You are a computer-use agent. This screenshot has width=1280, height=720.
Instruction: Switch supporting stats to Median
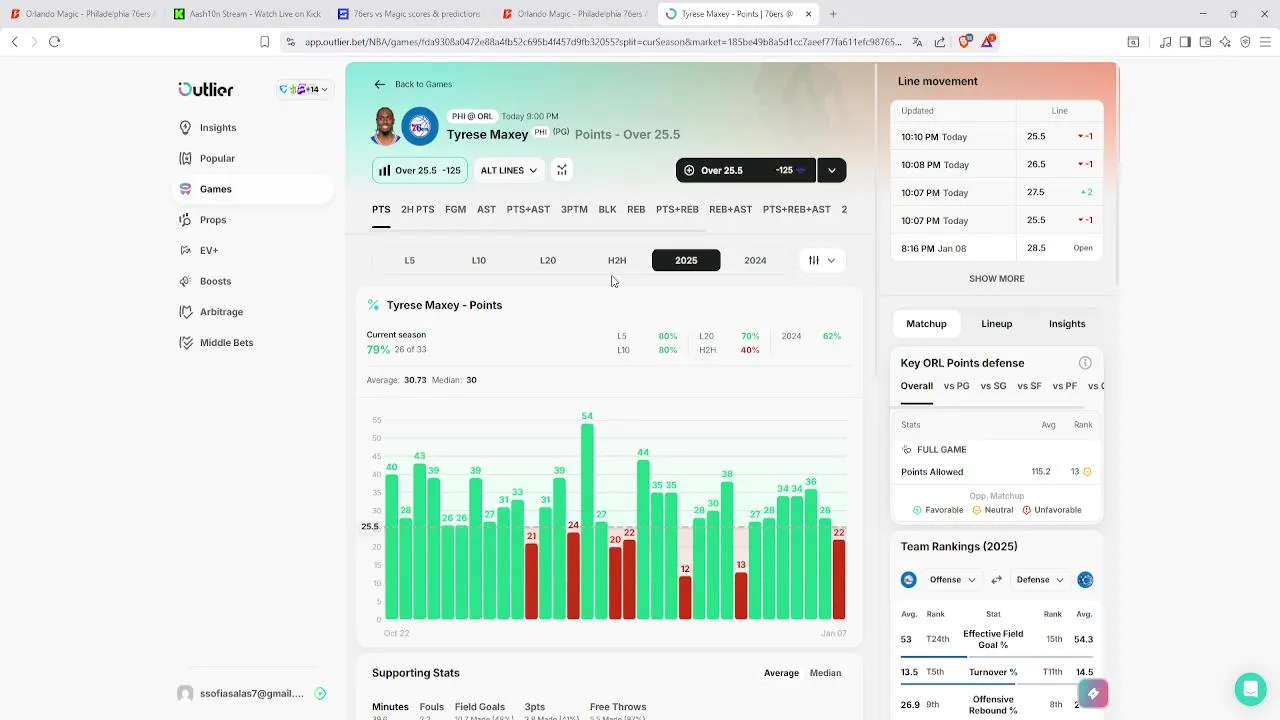[825, 673]
